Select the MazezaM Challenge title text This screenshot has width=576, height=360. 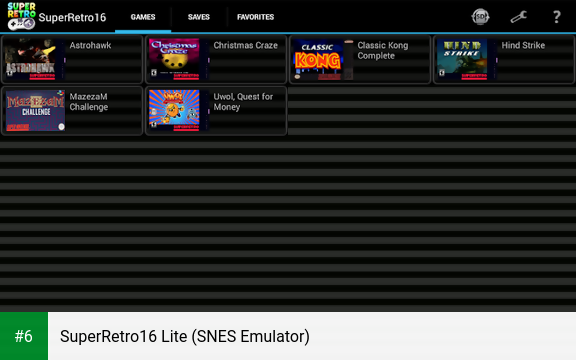[x=89, y=102]
